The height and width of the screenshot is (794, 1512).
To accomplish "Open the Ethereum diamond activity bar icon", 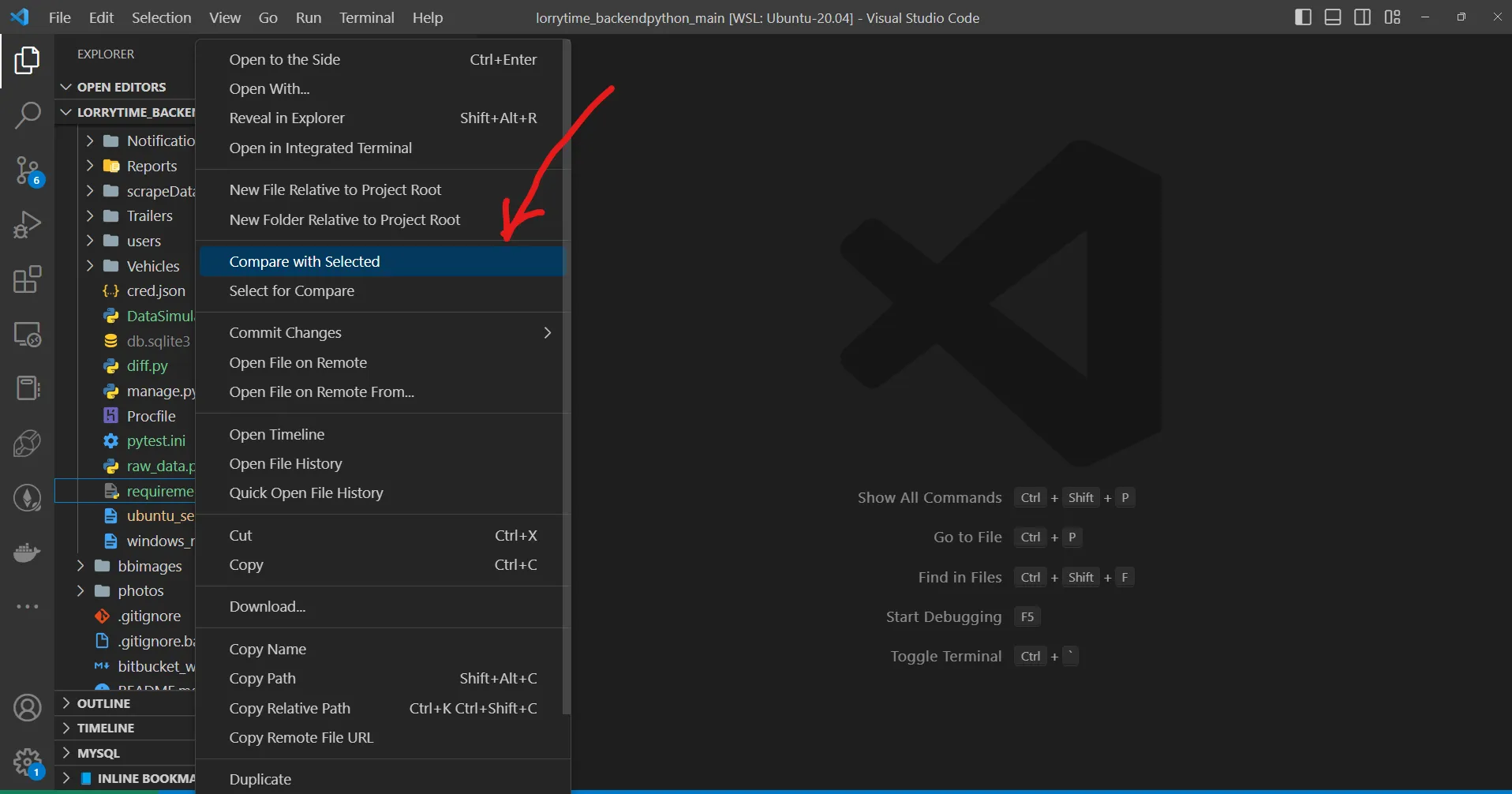I will (x=27, y=498).
